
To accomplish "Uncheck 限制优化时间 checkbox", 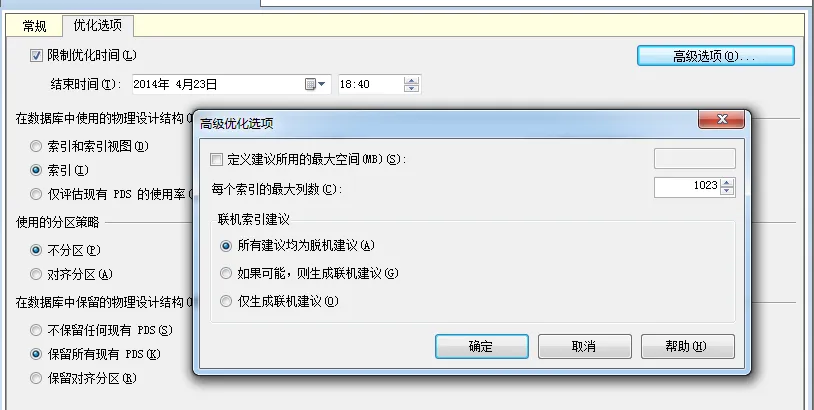I will 36,56.
